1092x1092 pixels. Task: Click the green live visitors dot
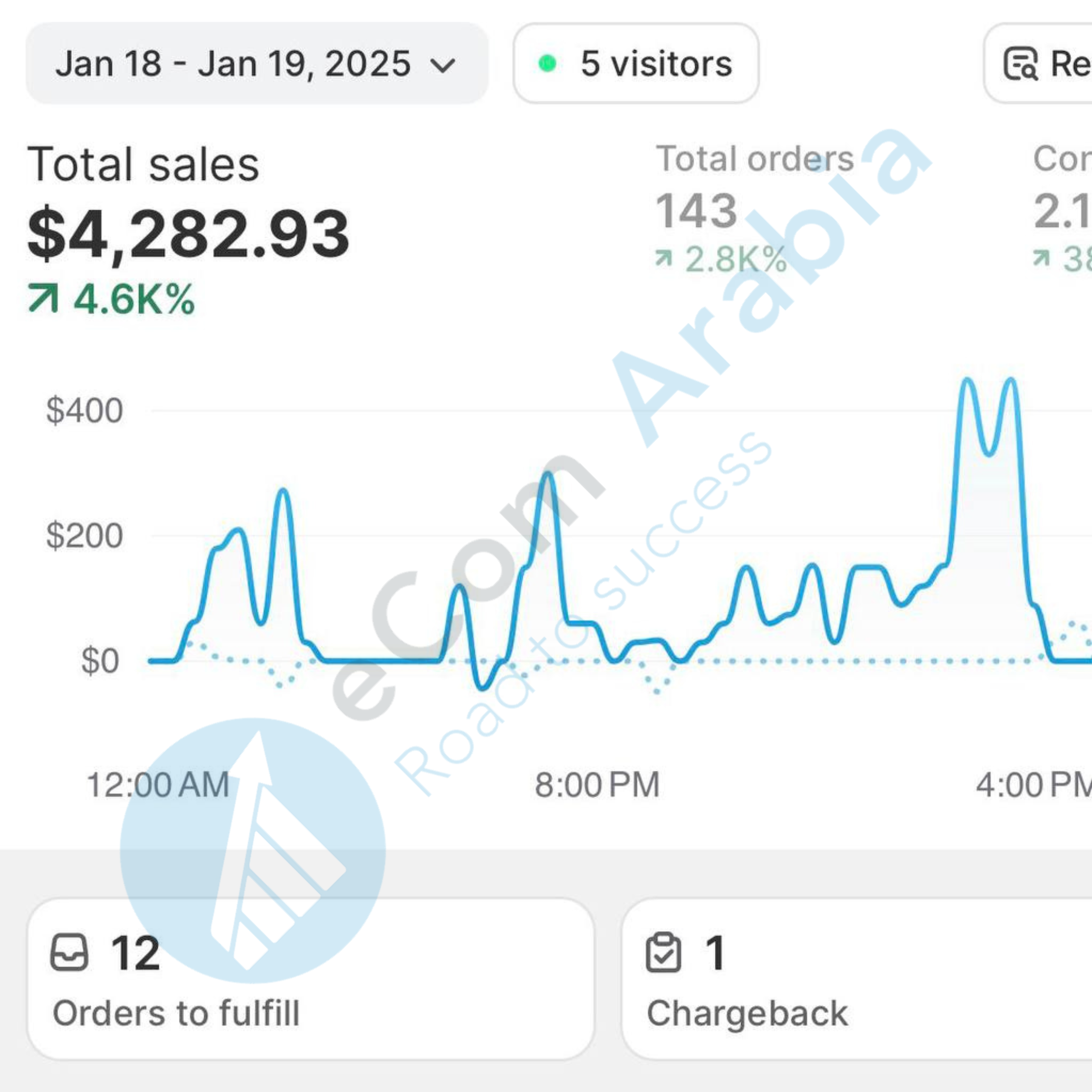pos(547,63)
